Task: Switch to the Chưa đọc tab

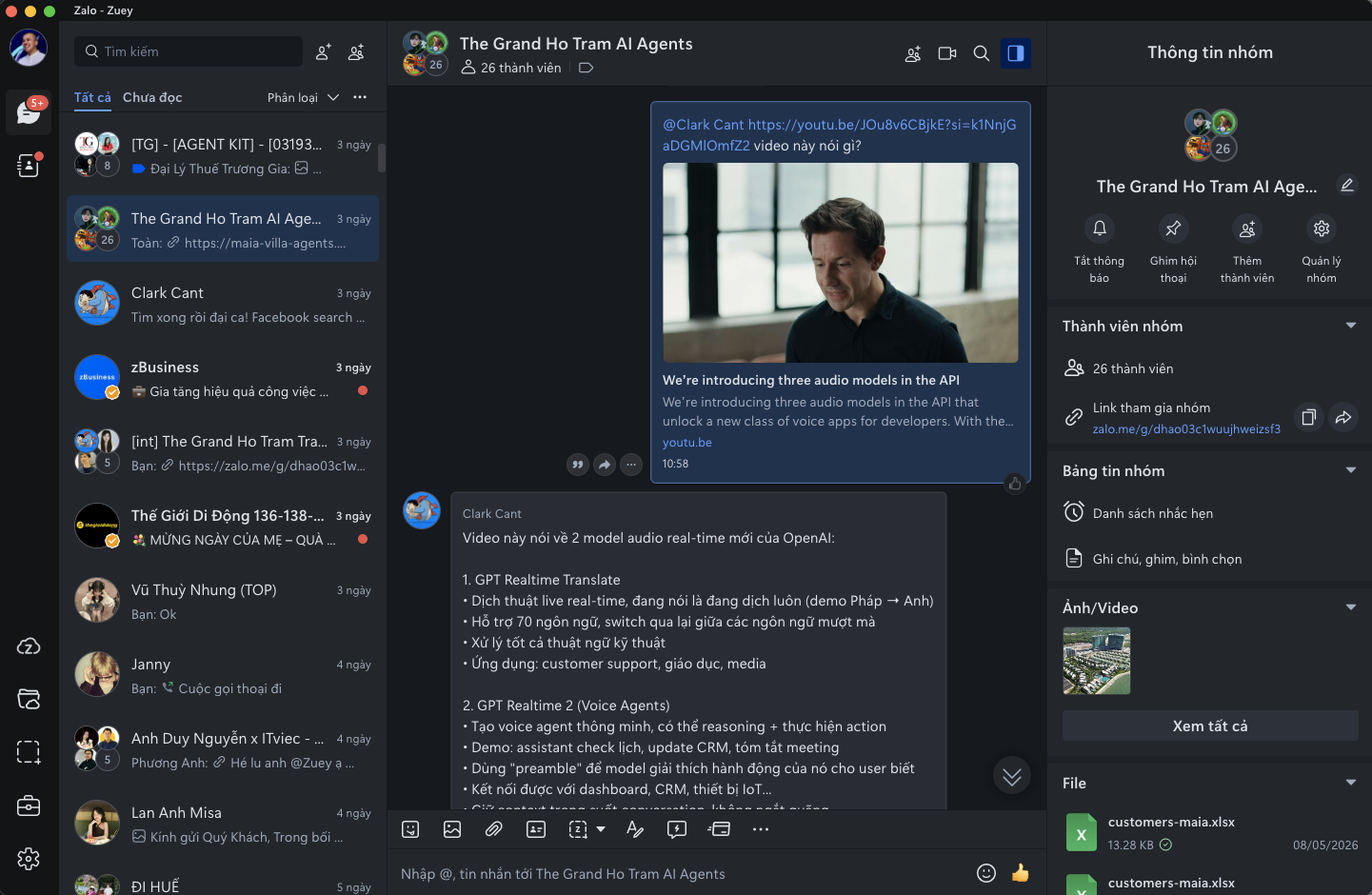Action: [x=152, y=97]
